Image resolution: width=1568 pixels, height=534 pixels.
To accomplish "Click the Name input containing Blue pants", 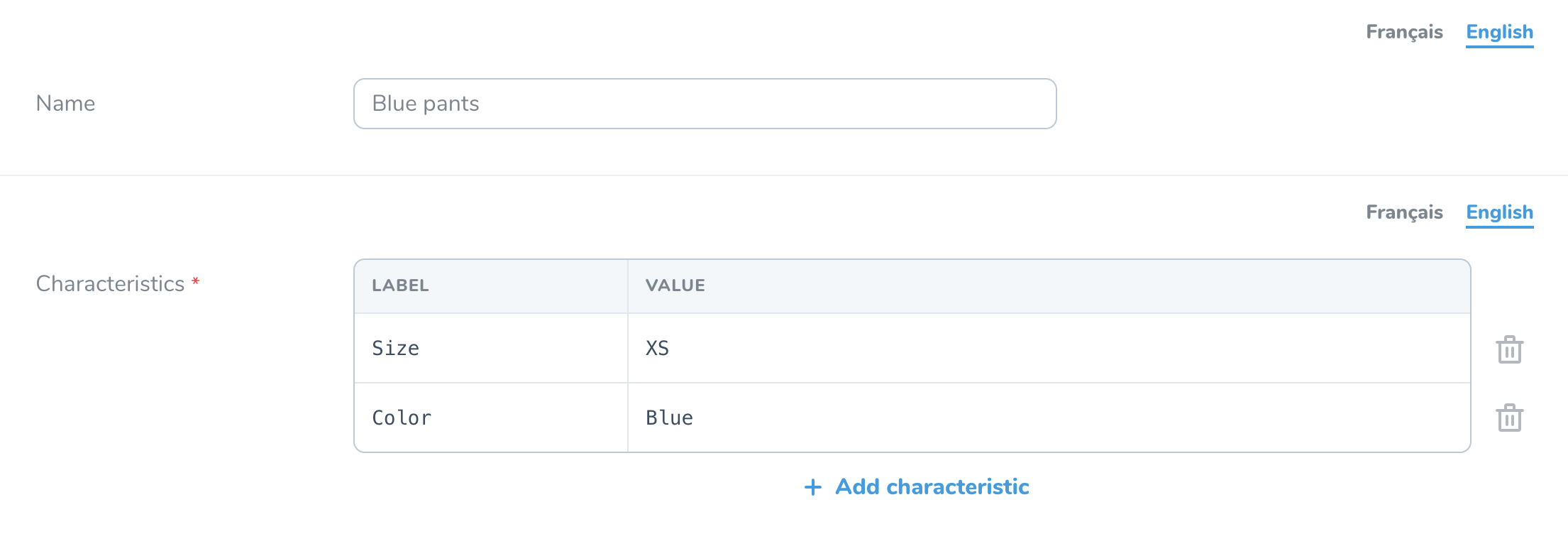I will coord(704,103).
